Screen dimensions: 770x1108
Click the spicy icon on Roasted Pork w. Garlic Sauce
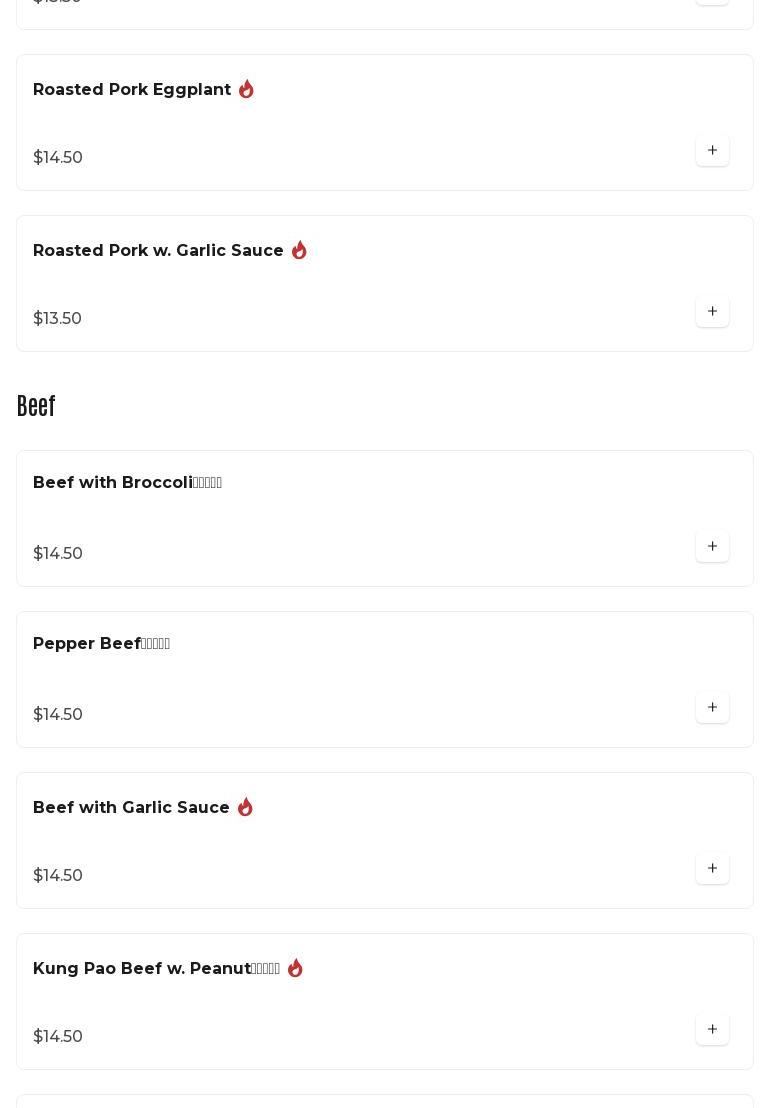pos(299,250)
